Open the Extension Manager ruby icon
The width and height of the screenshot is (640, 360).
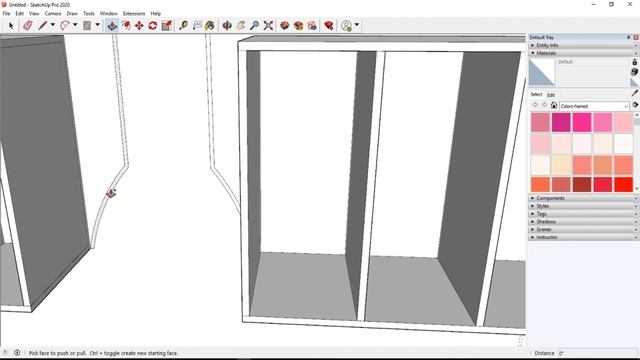[329, 26]
